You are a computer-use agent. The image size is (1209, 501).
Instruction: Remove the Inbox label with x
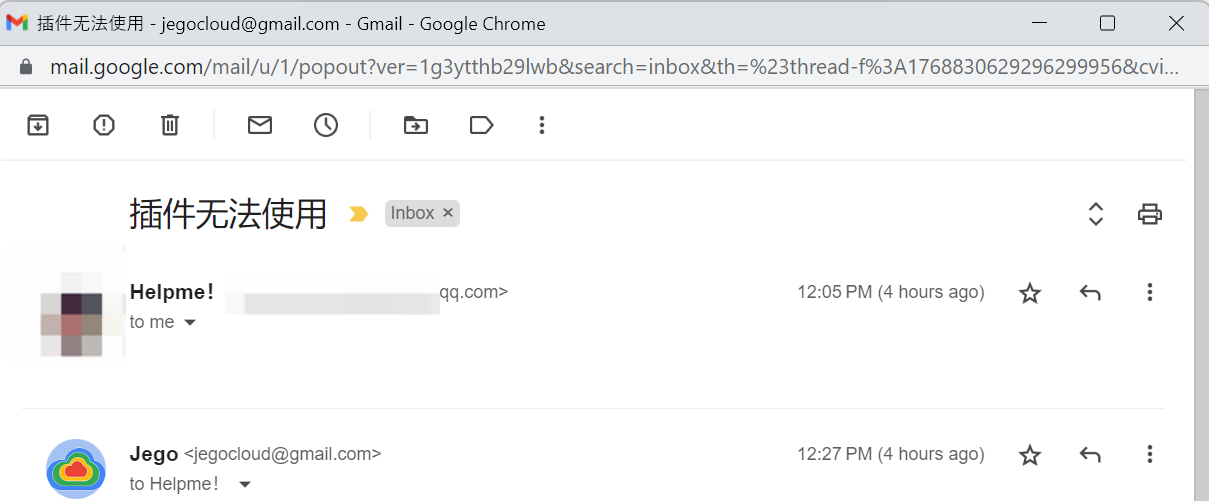point(448,213)
